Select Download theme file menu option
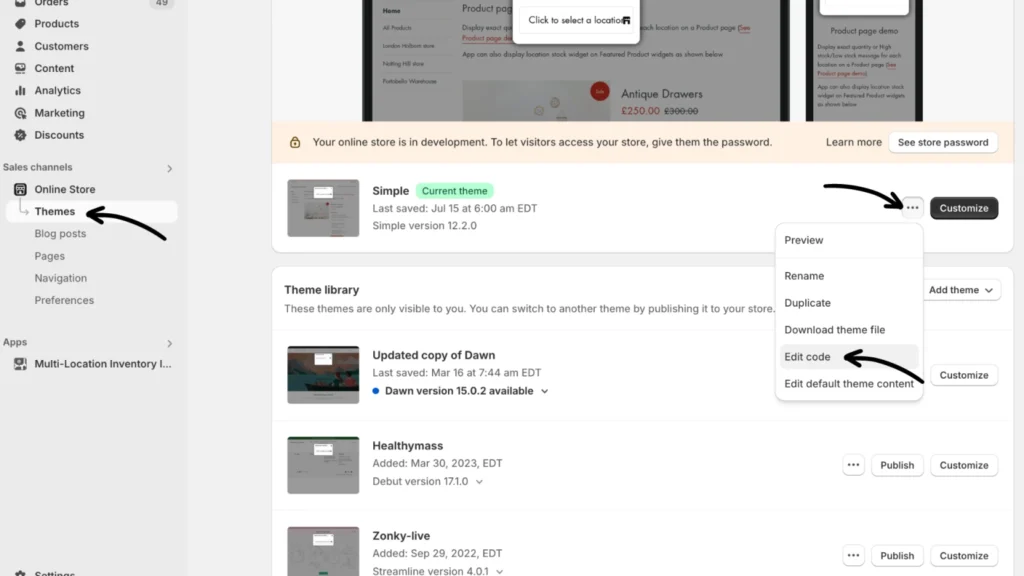The image size is (1024, 576). point(834,330)
